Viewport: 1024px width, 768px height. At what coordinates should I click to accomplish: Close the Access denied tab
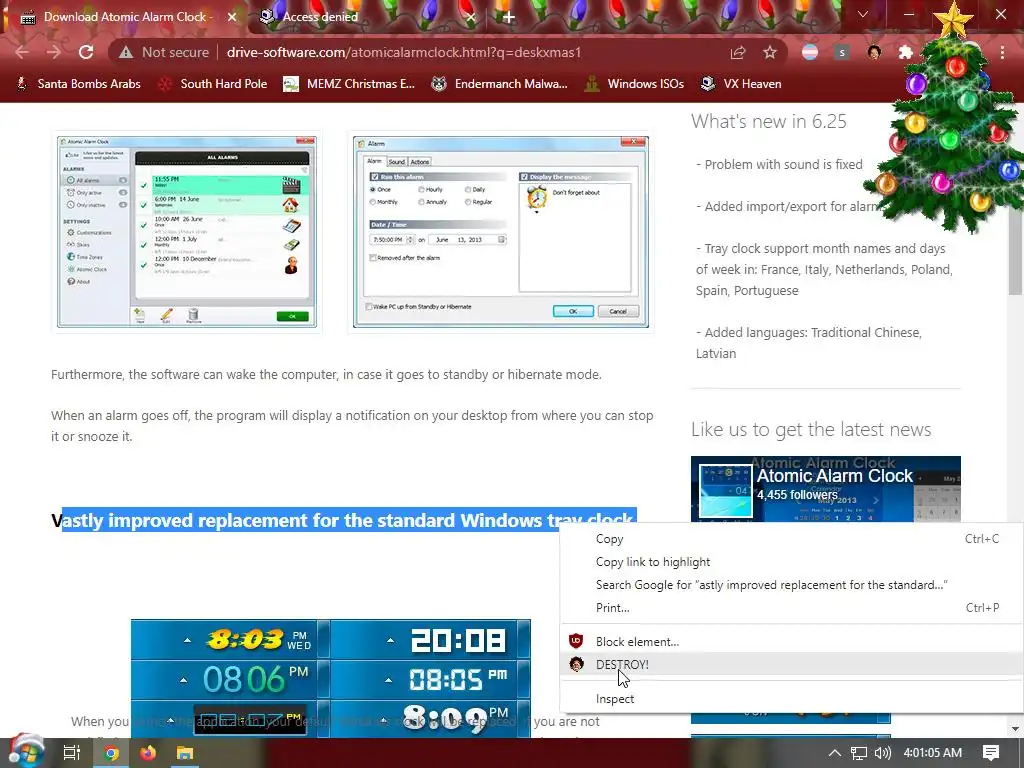point(470,17)
